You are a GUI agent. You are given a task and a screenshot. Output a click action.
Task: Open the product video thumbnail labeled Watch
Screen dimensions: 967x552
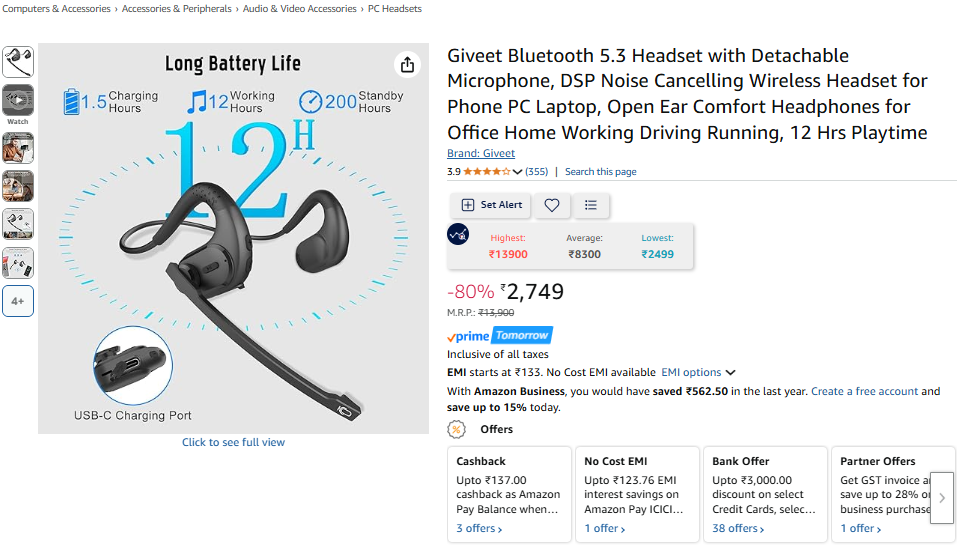[x=18, y=104]
